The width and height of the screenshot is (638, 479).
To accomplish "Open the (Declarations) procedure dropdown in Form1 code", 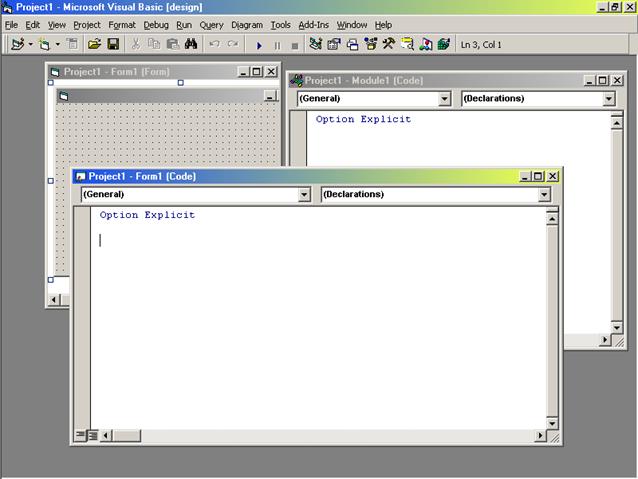I will [x=544, y=195].
